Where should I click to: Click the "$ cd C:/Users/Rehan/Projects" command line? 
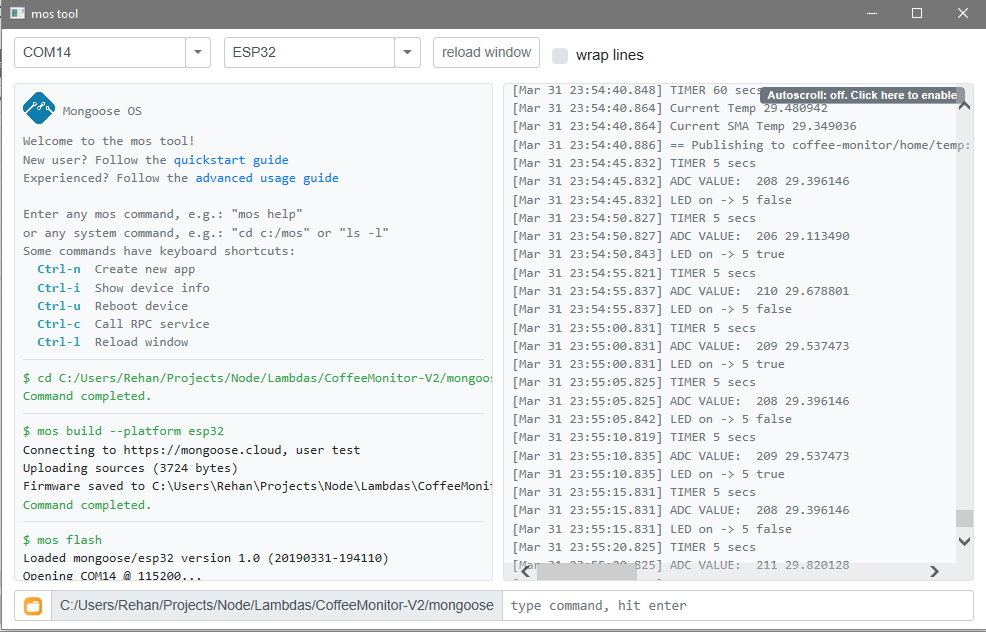(257, 378)
